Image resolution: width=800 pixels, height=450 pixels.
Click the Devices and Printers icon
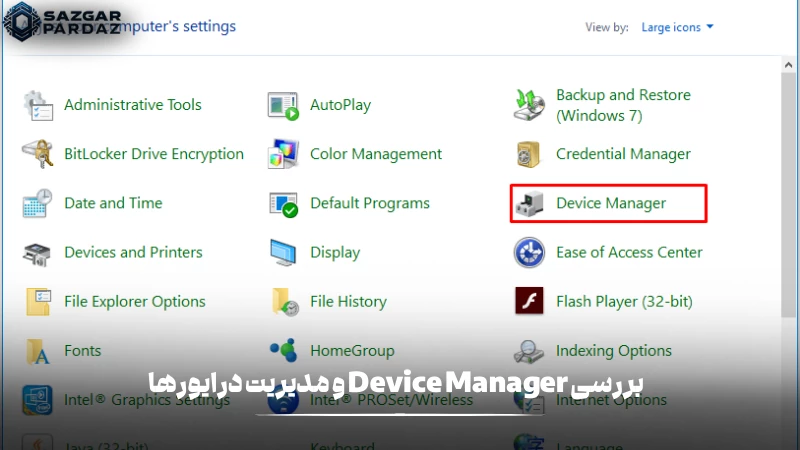point(37,254)
